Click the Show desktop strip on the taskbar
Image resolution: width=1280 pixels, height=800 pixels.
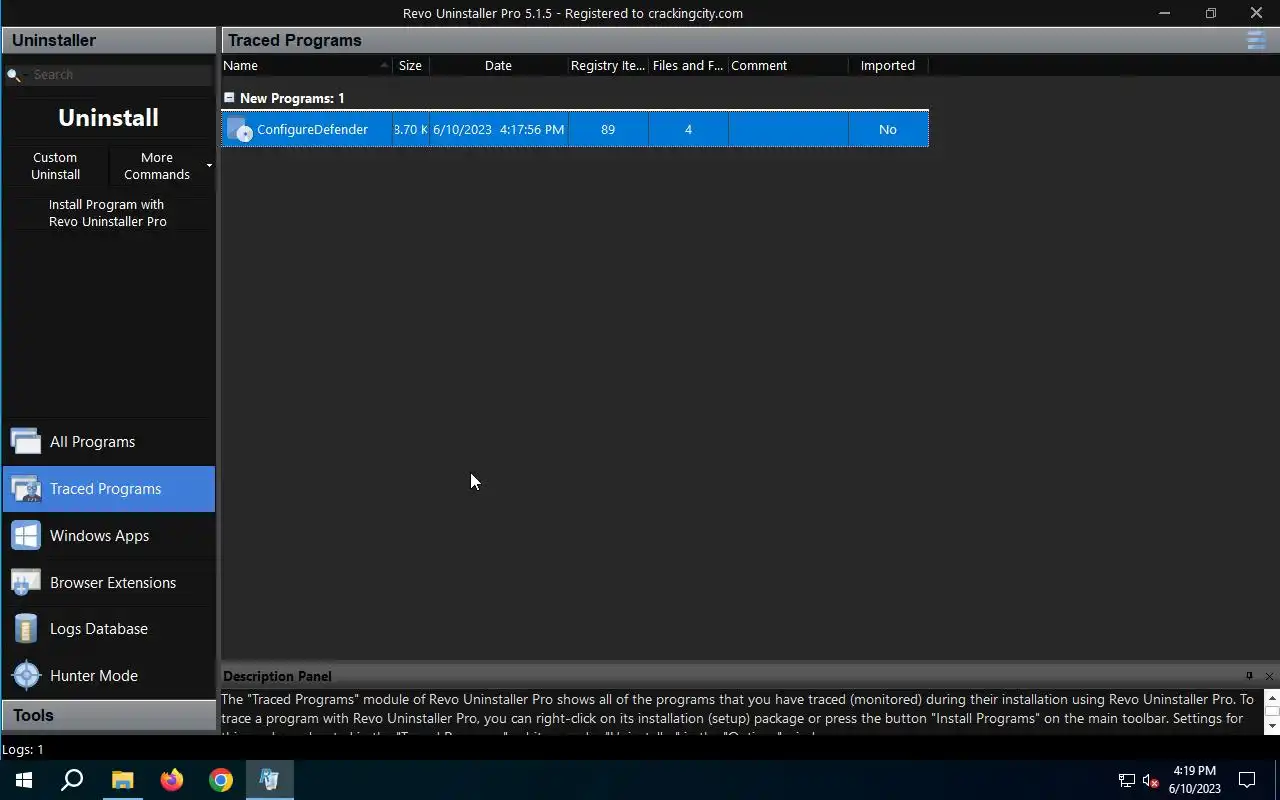[x=1277, y=780]
